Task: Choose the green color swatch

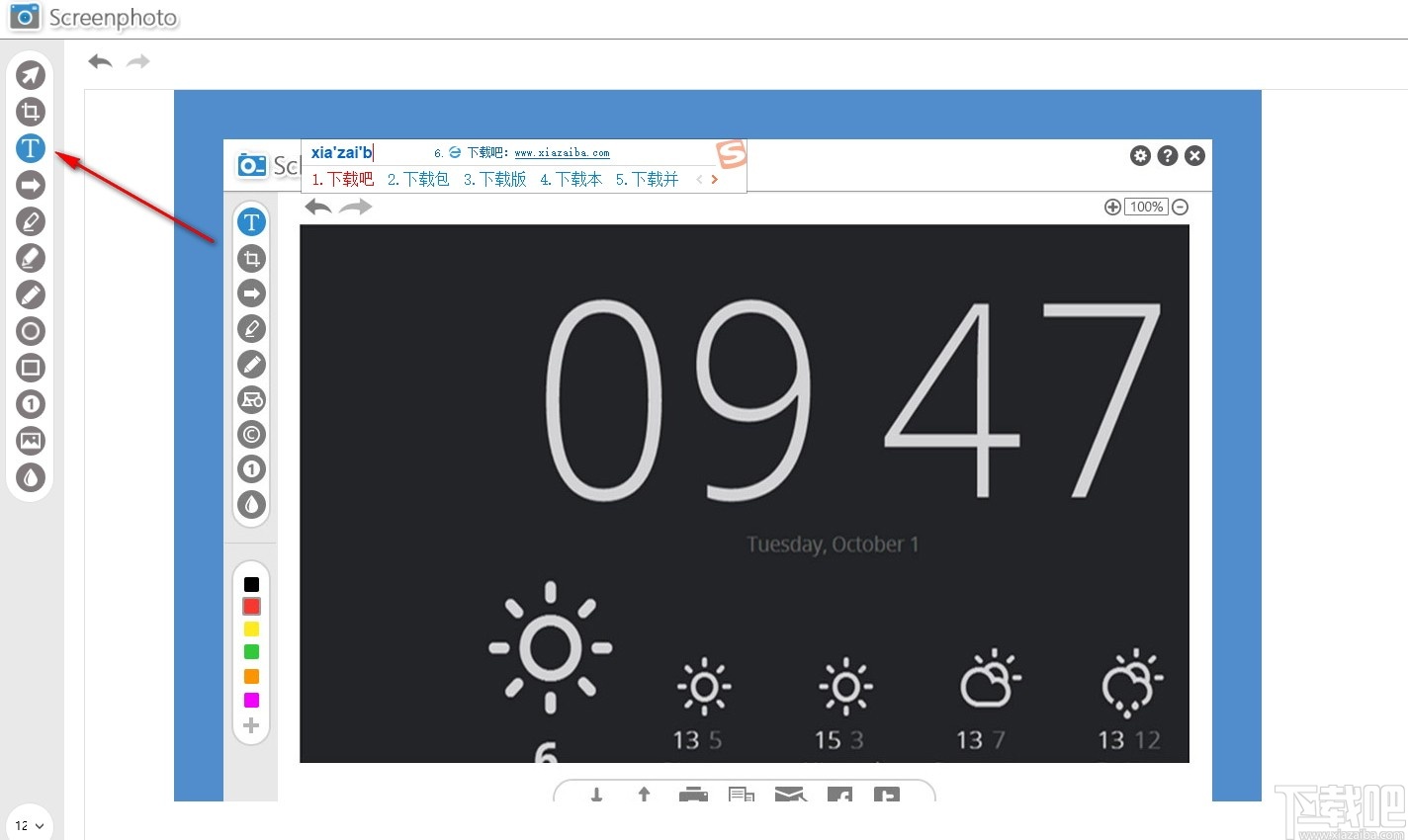Action: (251, 652)
